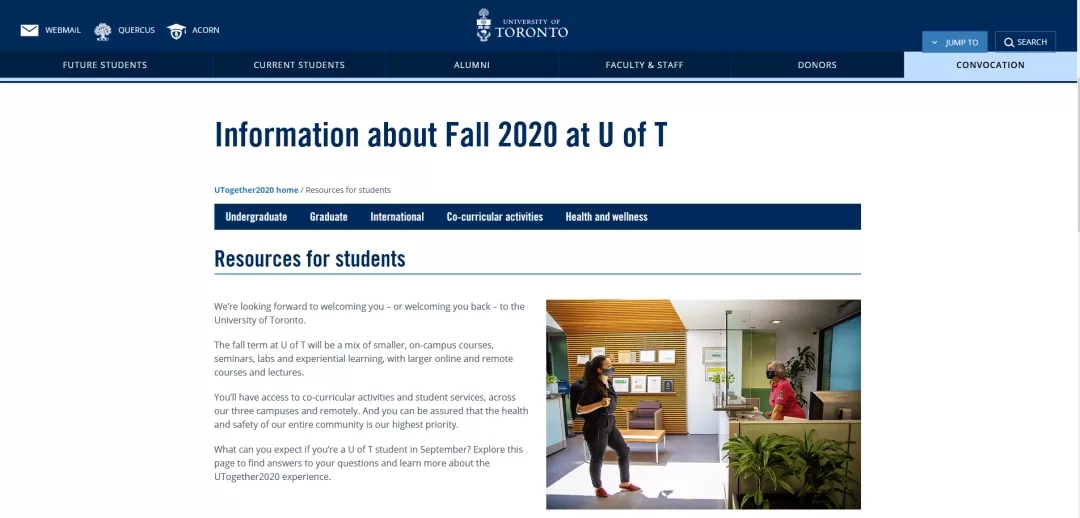Select the International tab

pyautogui.click(x=397, y=216)
